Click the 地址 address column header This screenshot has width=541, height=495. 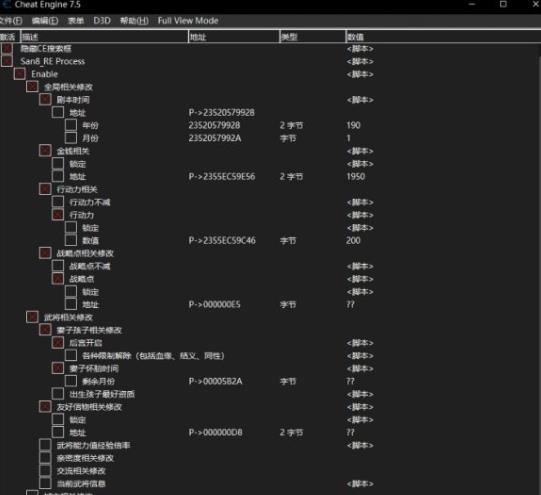pos(234,37)
